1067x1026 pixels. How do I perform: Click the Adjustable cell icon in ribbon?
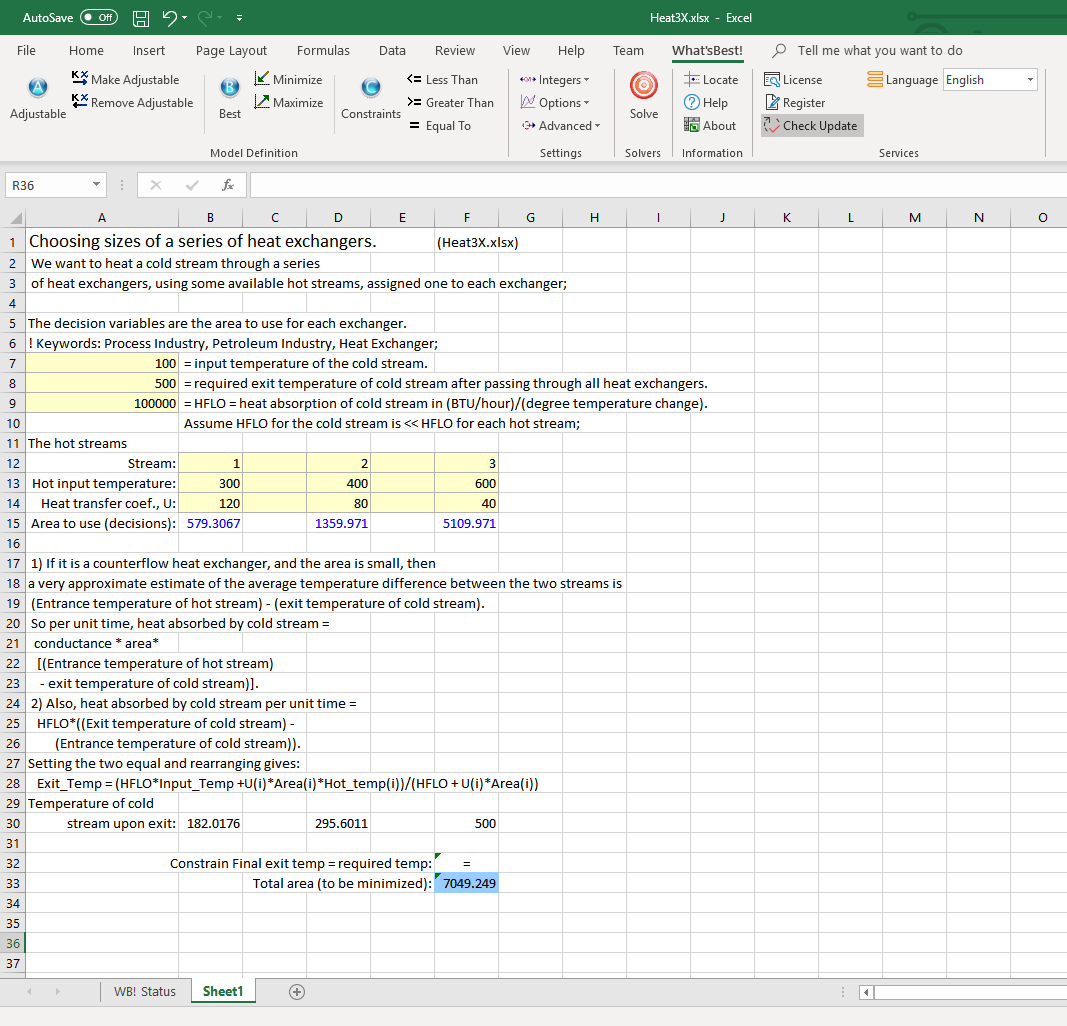(37, 90)
